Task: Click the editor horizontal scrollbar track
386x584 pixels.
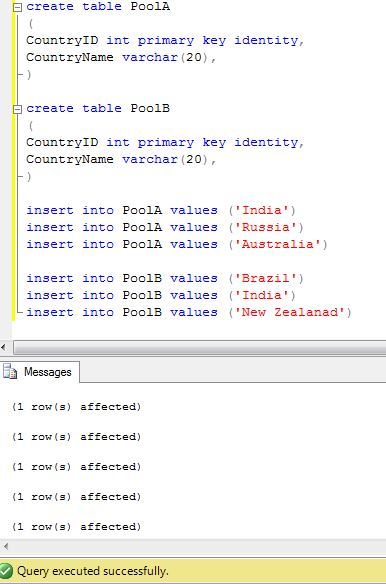Action: tap(200, 348)
